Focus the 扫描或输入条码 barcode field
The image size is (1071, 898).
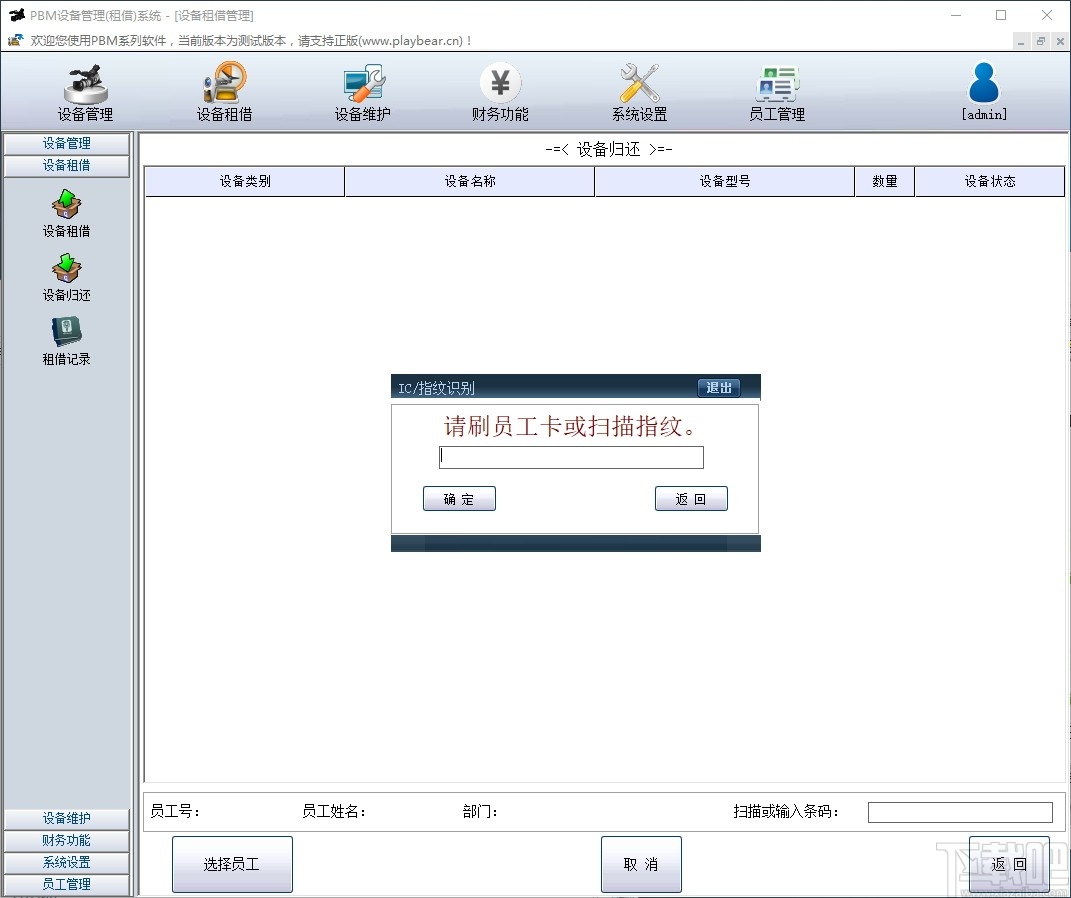960,811
